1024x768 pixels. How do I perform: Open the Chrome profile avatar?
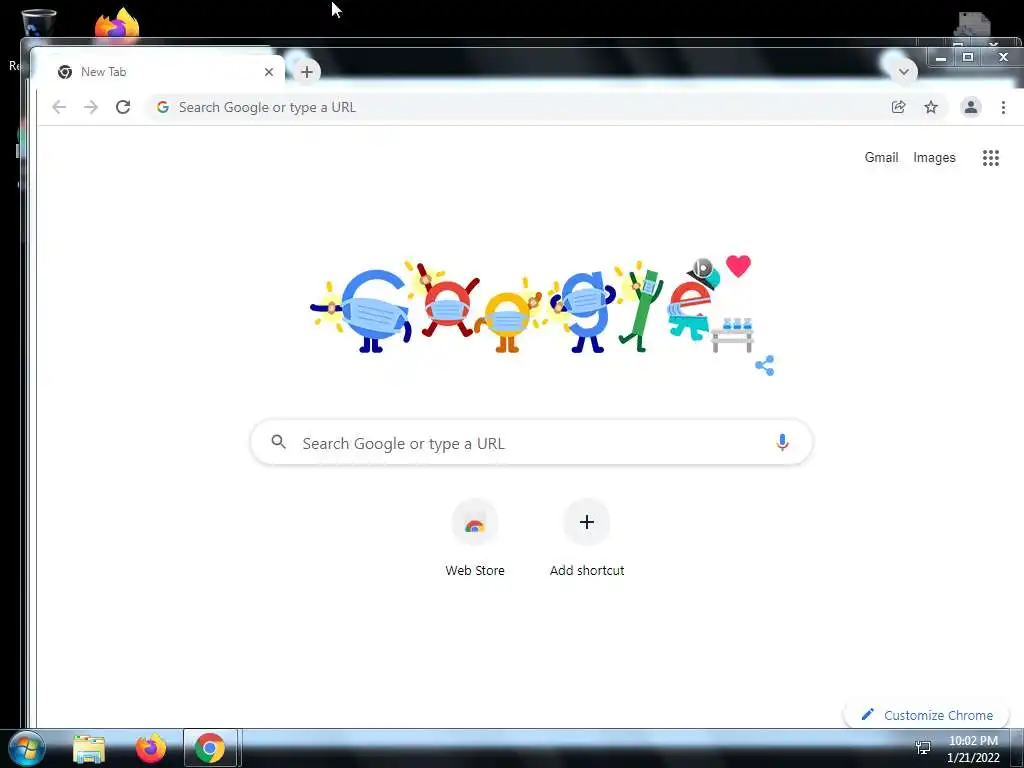(970, 107)
